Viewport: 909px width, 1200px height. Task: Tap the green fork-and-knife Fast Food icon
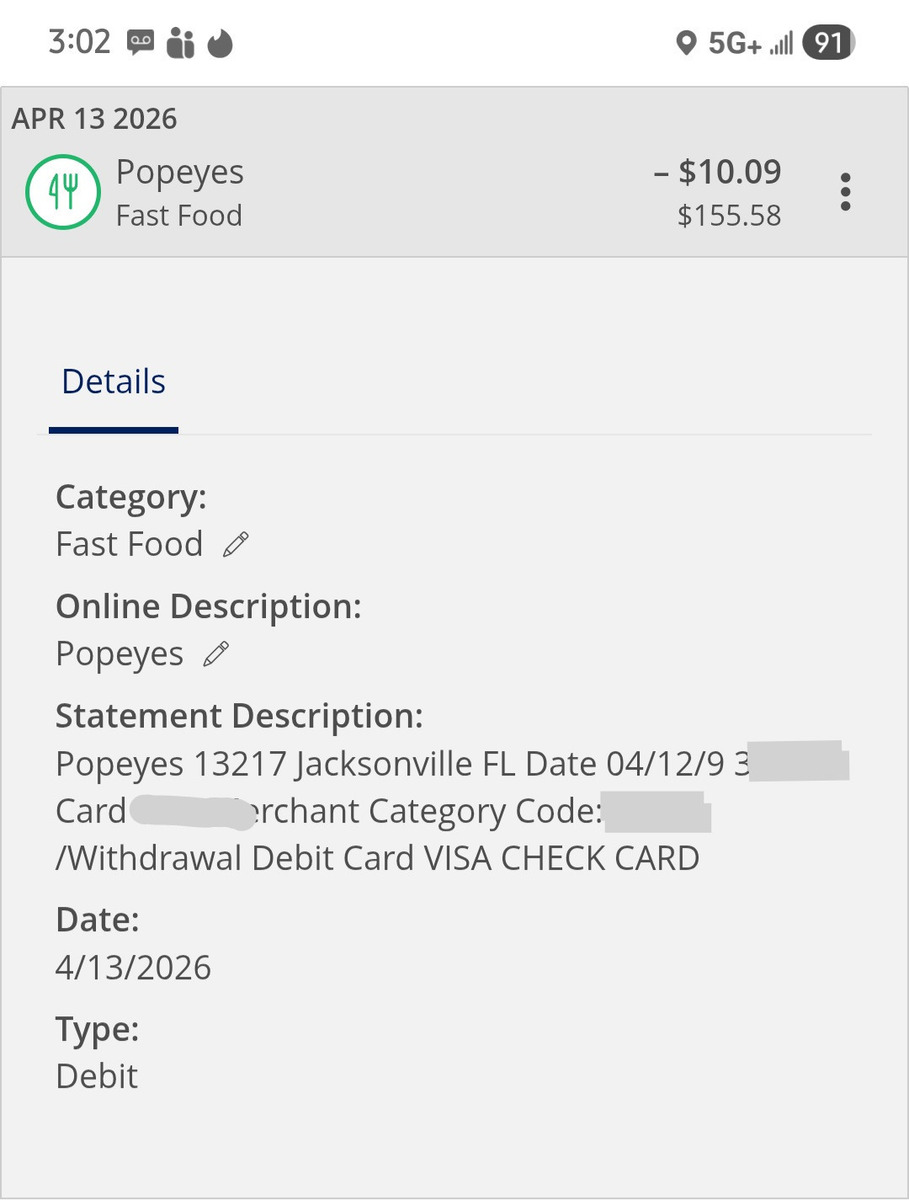[63, 192]
